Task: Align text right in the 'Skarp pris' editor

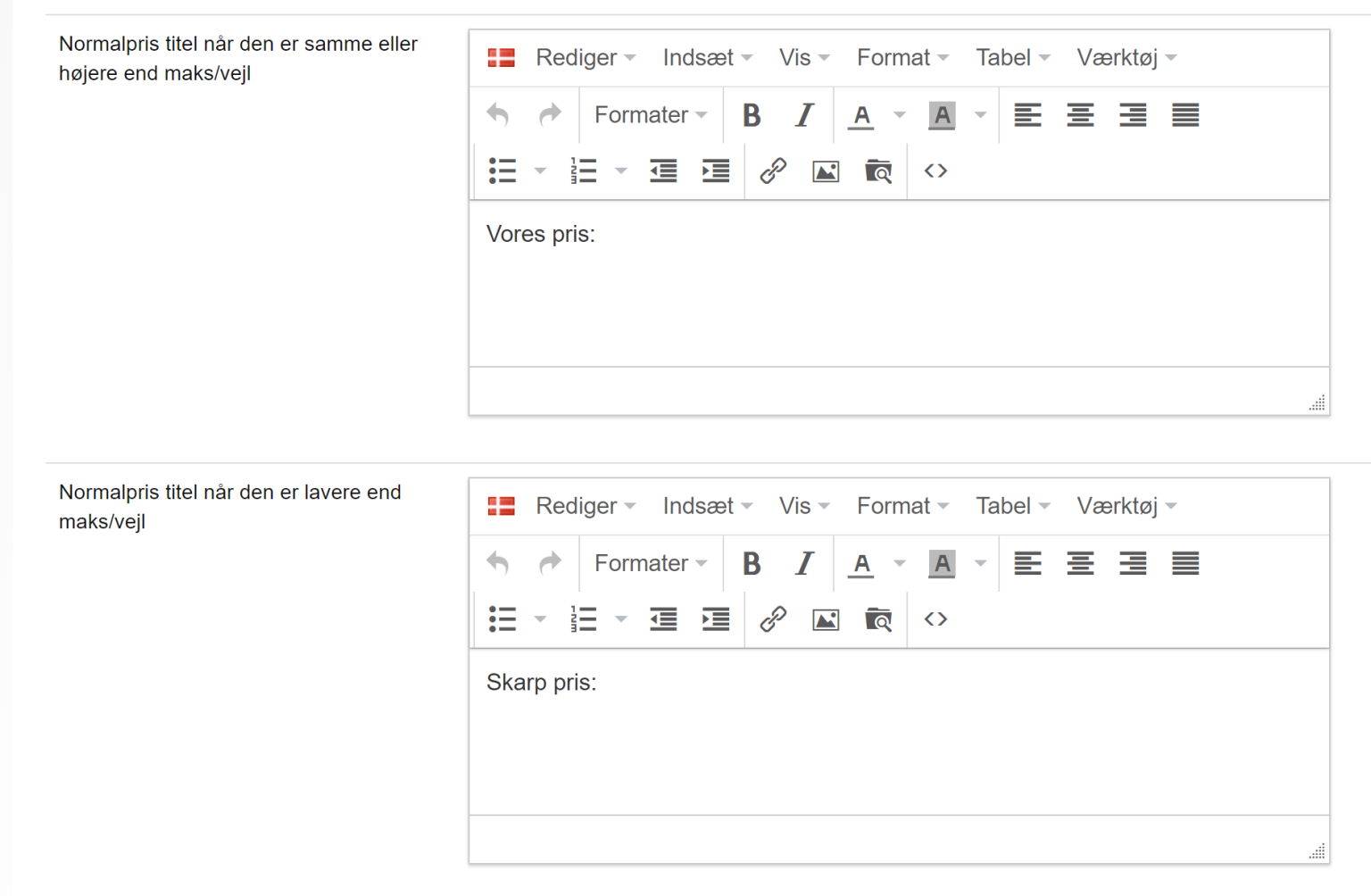Action: 1133,563
